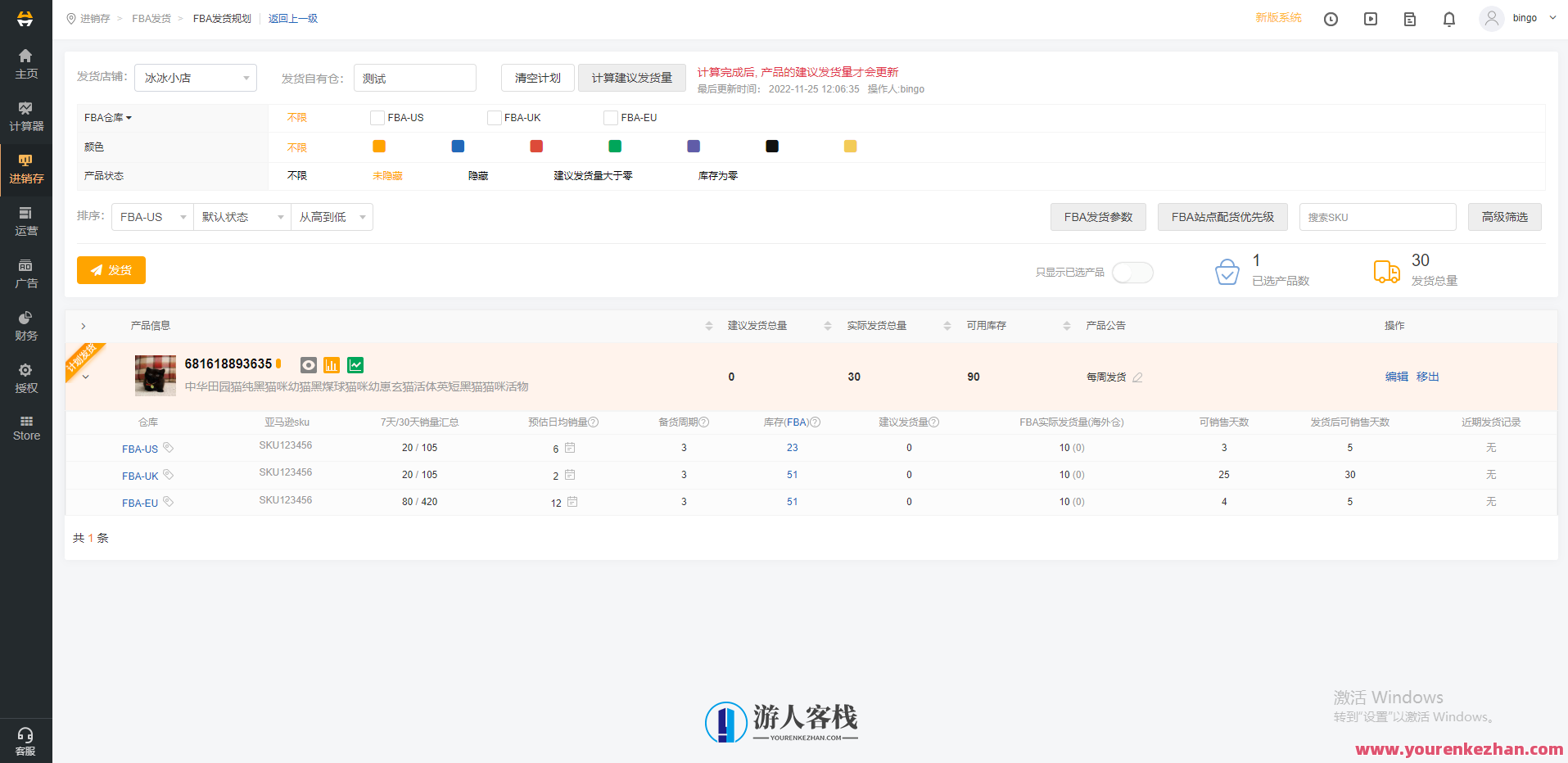
Task: Click the history/clock icon in top bar
Action: tap(1331, 18)
